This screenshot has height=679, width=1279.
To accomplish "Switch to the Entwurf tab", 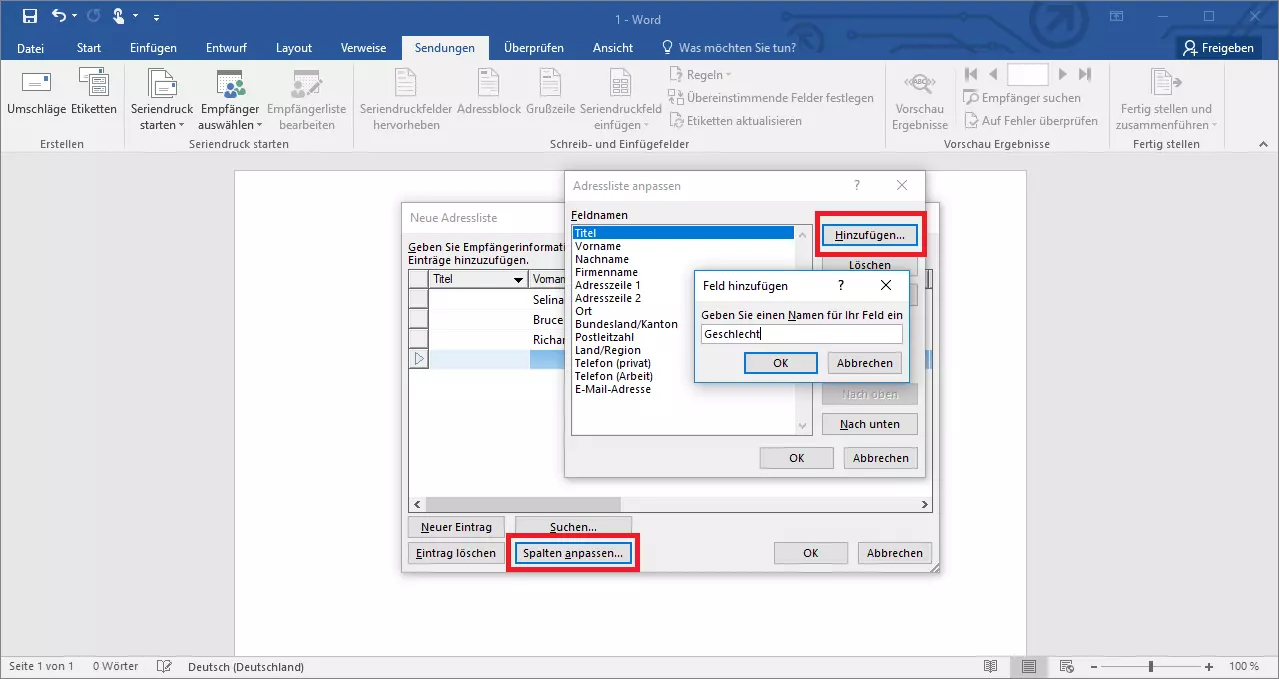I will [226, 48].
